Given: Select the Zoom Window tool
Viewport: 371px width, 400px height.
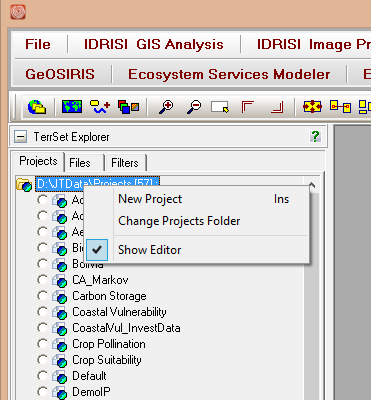Looking at the screenshot, I should 220,107.
